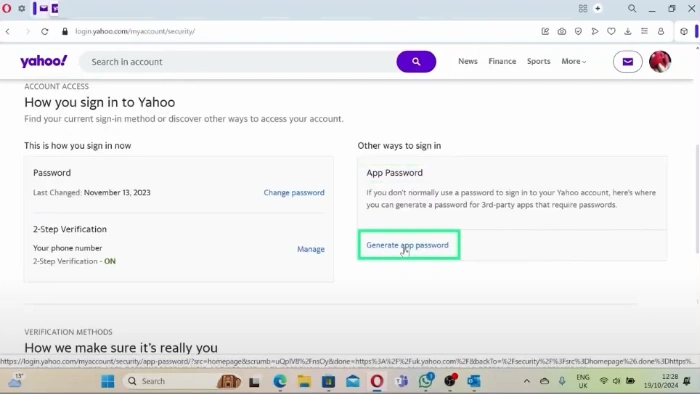
Task: Open the volume speaker tray icon
Action: (x=617, y=381)
